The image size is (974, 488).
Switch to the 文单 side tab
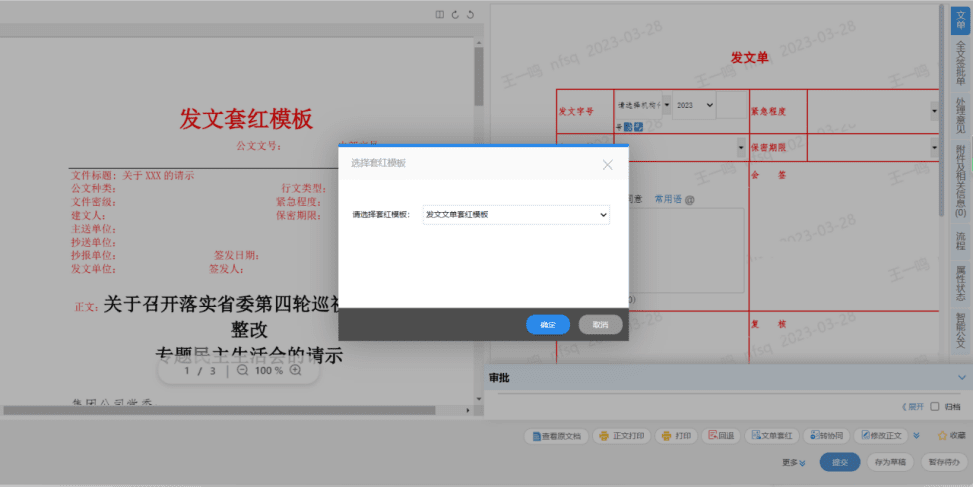(x=961, y=20)
